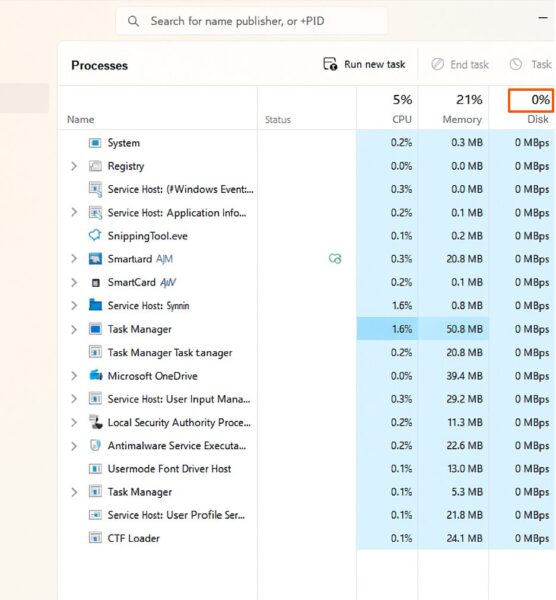Click the Microsoft OneDrive cloud icon
The width and height of the screenshot is (556, 600).
click(x=96, y=375)
